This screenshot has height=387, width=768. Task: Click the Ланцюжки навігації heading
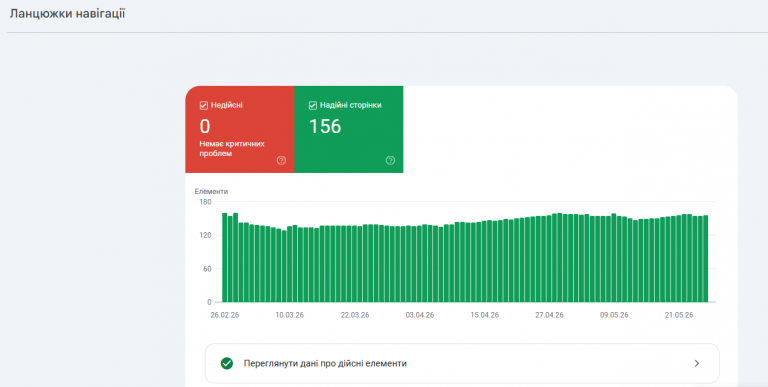click(68, 14)
